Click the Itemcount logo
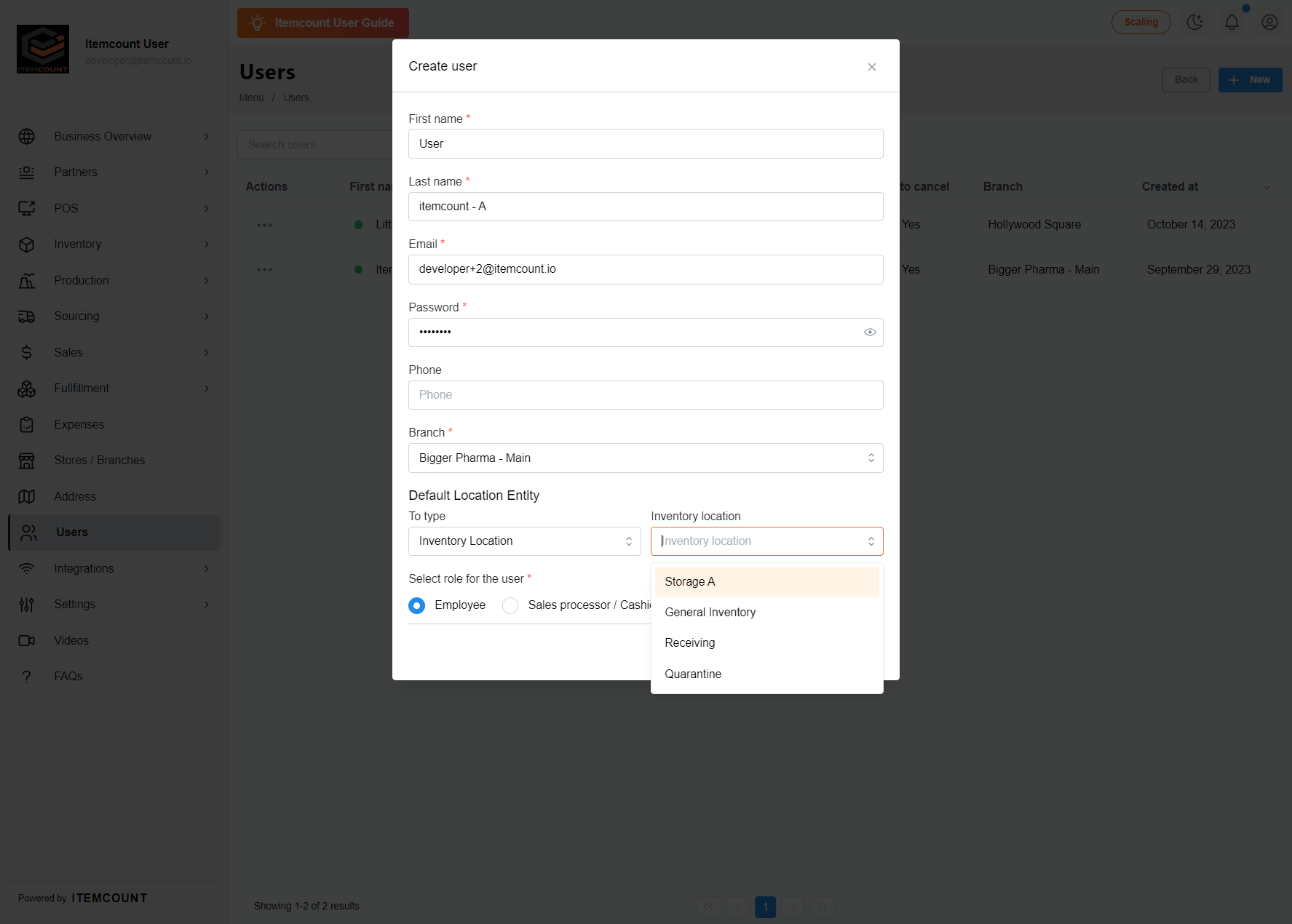 coord(43,49)
